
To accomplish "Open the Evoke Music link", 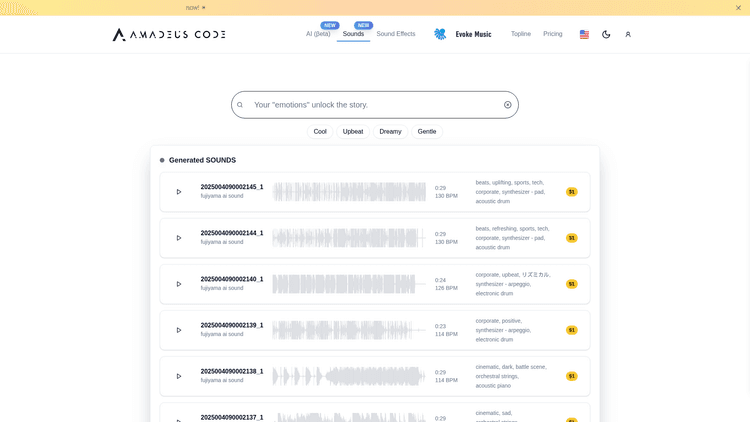I will pos(473,34).
